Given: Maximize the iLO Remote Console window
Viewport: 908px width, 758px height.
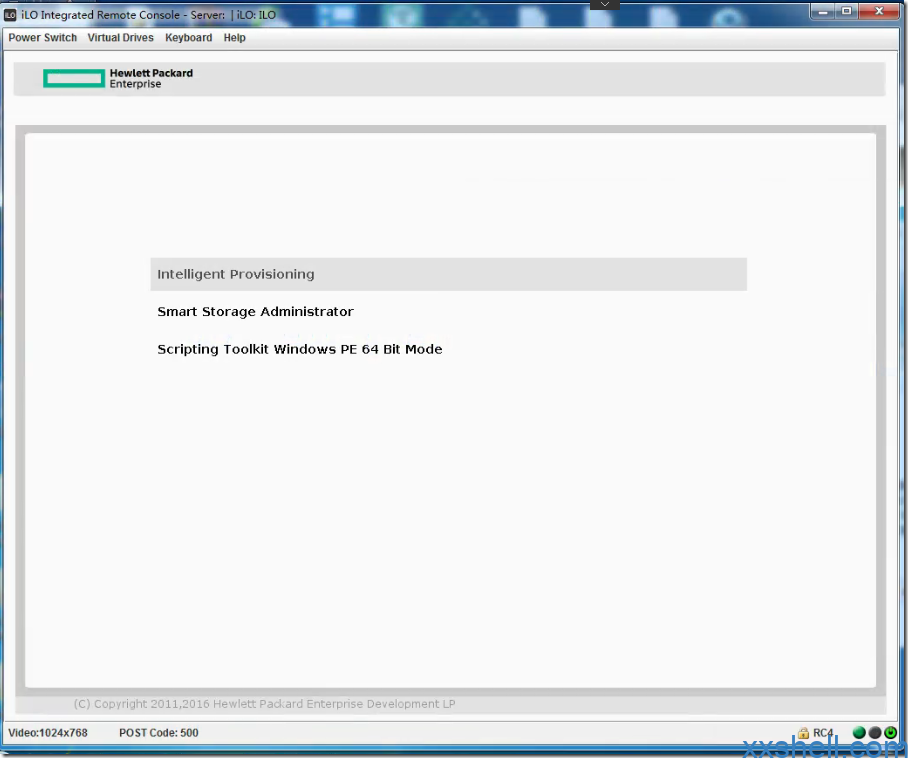Looking at the screenshot, I should [847, 12].
